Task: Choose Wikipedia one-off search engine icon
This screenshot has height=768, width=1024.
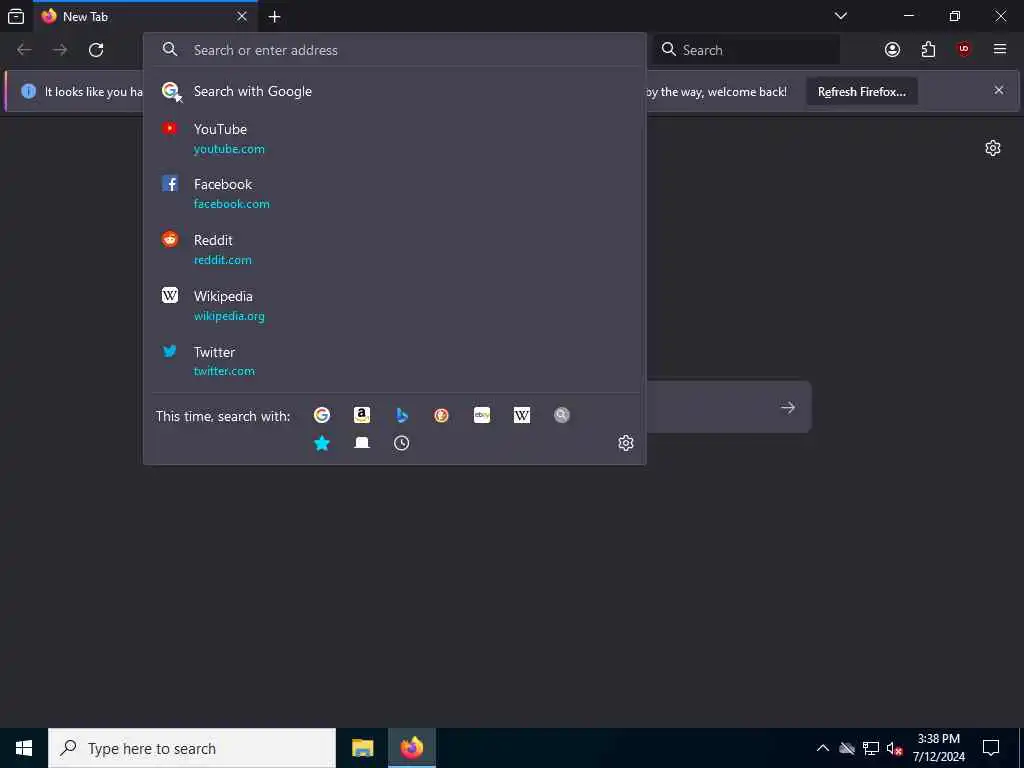Action: [x=522, y=415]
